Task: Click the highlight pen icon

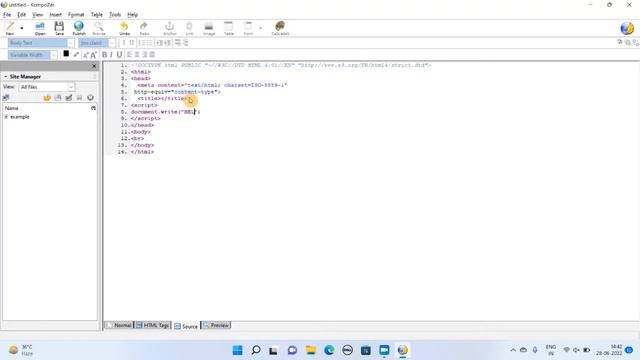Action: pos(76,54)
